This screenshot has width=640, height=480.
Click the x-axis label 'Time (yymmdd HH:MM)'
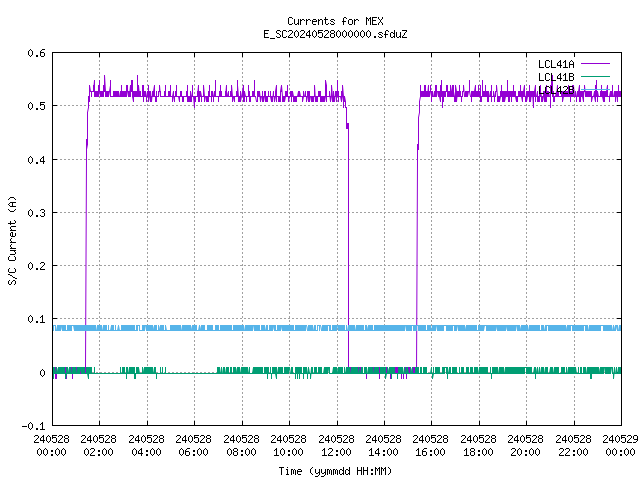point(335,471)
